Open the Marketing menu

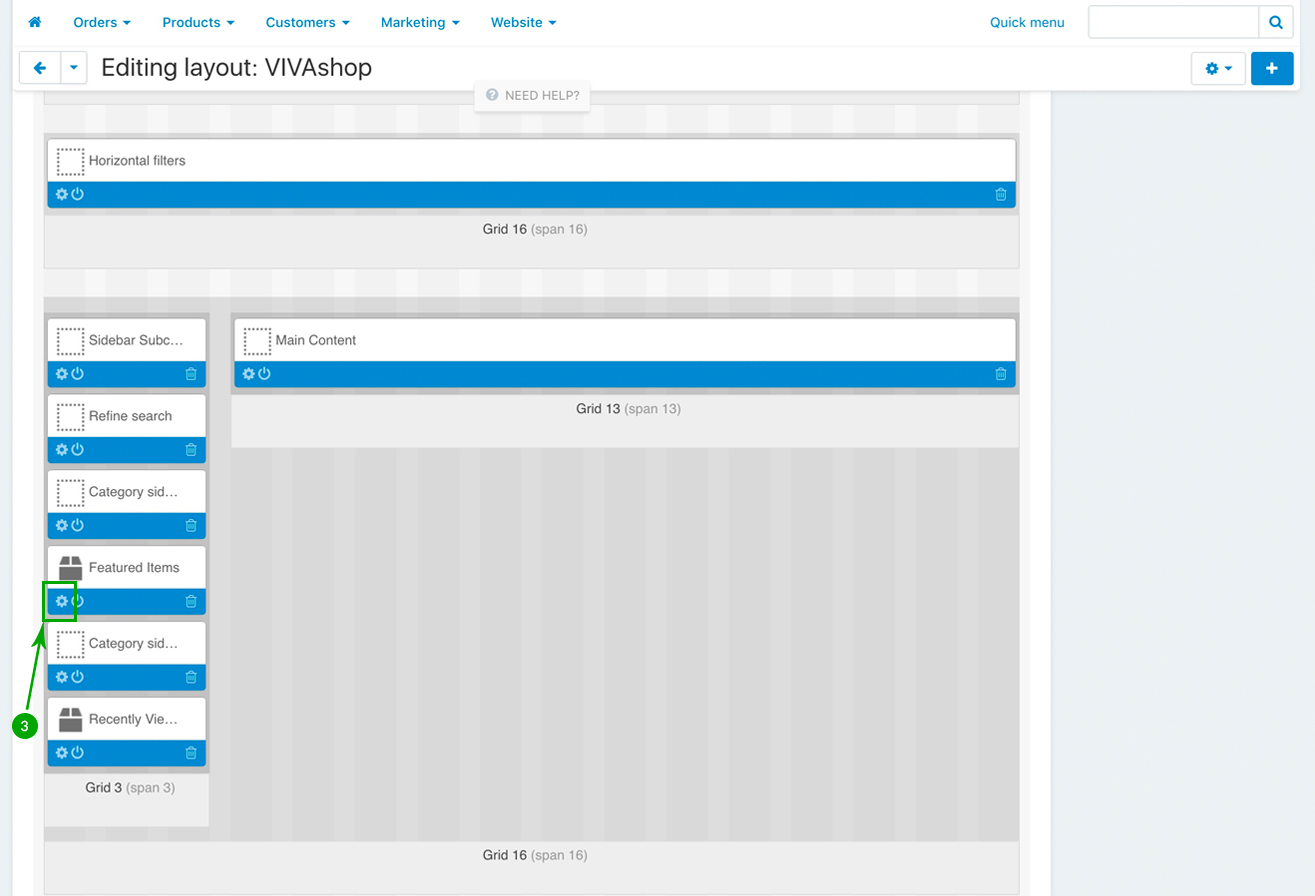pyautogui.click(x=420, y=22)
